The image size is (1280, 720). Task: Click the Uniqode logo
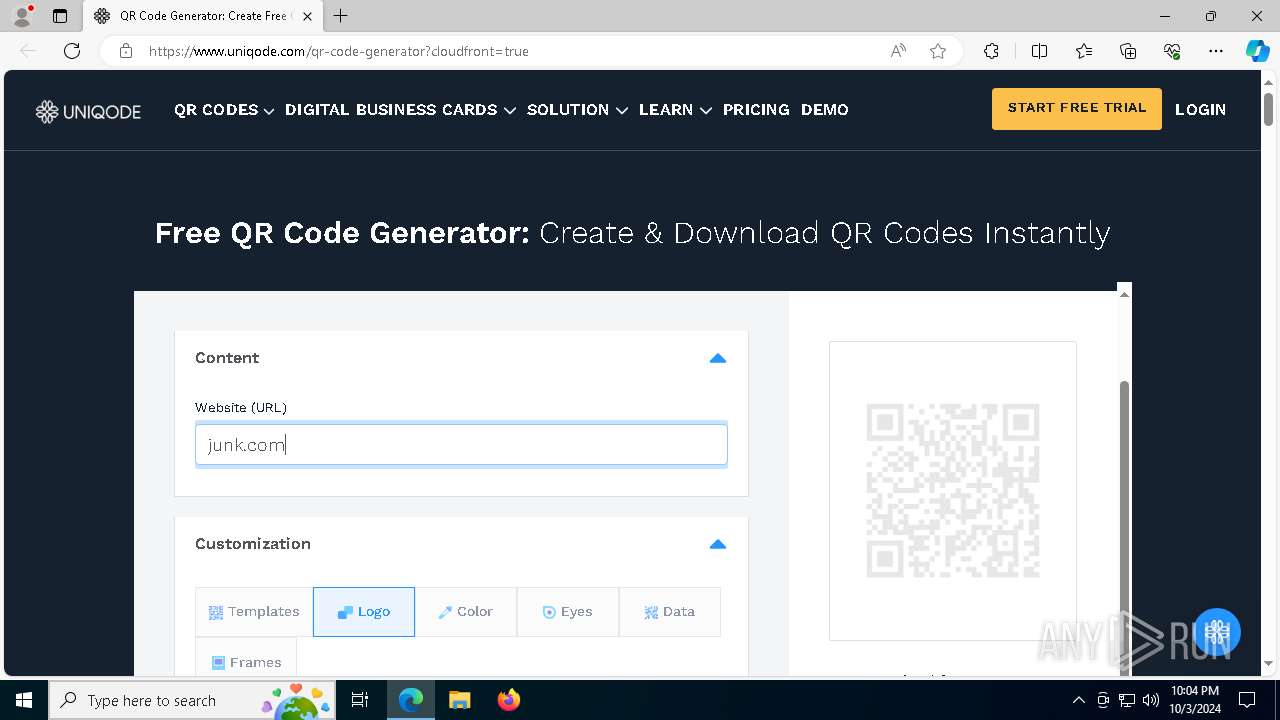pyautogui.click(x=88, y=111)
